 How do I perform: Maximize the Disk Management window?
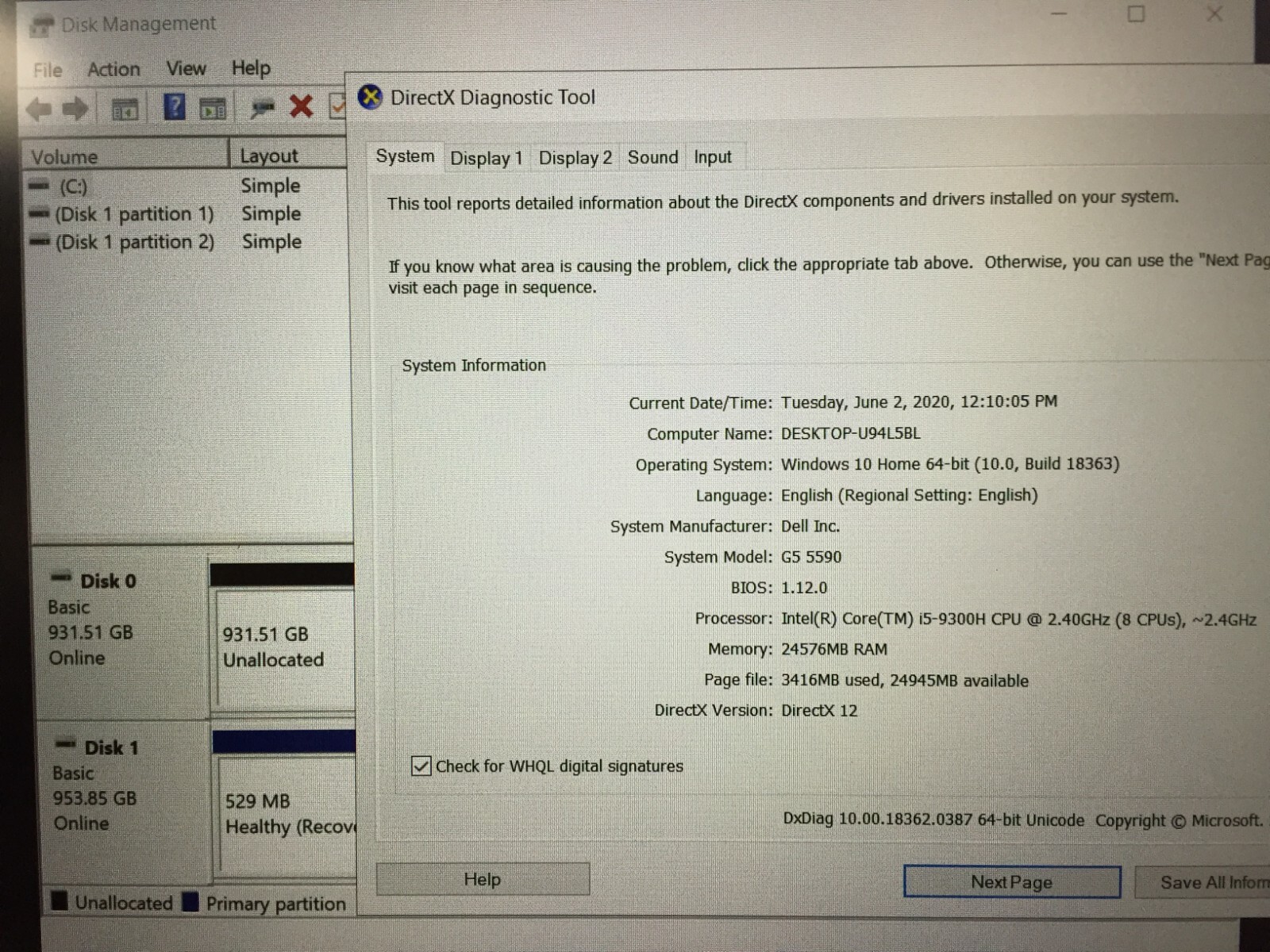(x=1136, y=14)
